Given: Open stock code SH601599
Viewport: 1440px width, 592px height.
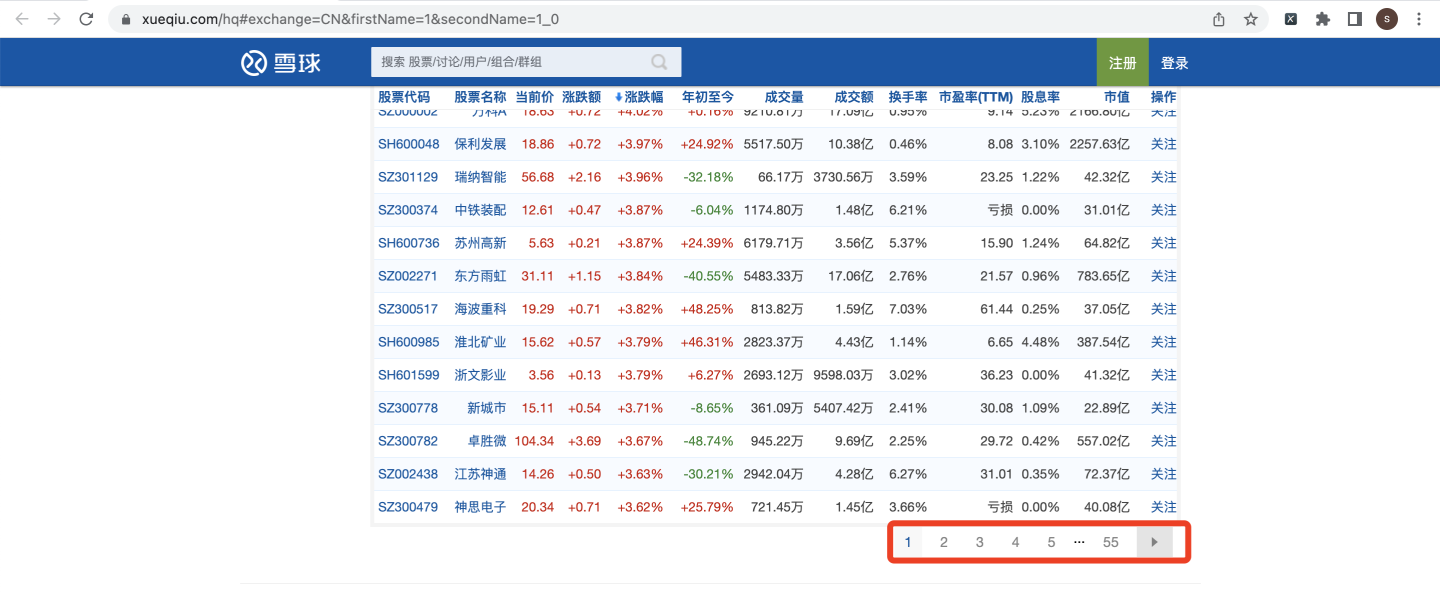Looking at the screenshot, I should pos(408,375).
